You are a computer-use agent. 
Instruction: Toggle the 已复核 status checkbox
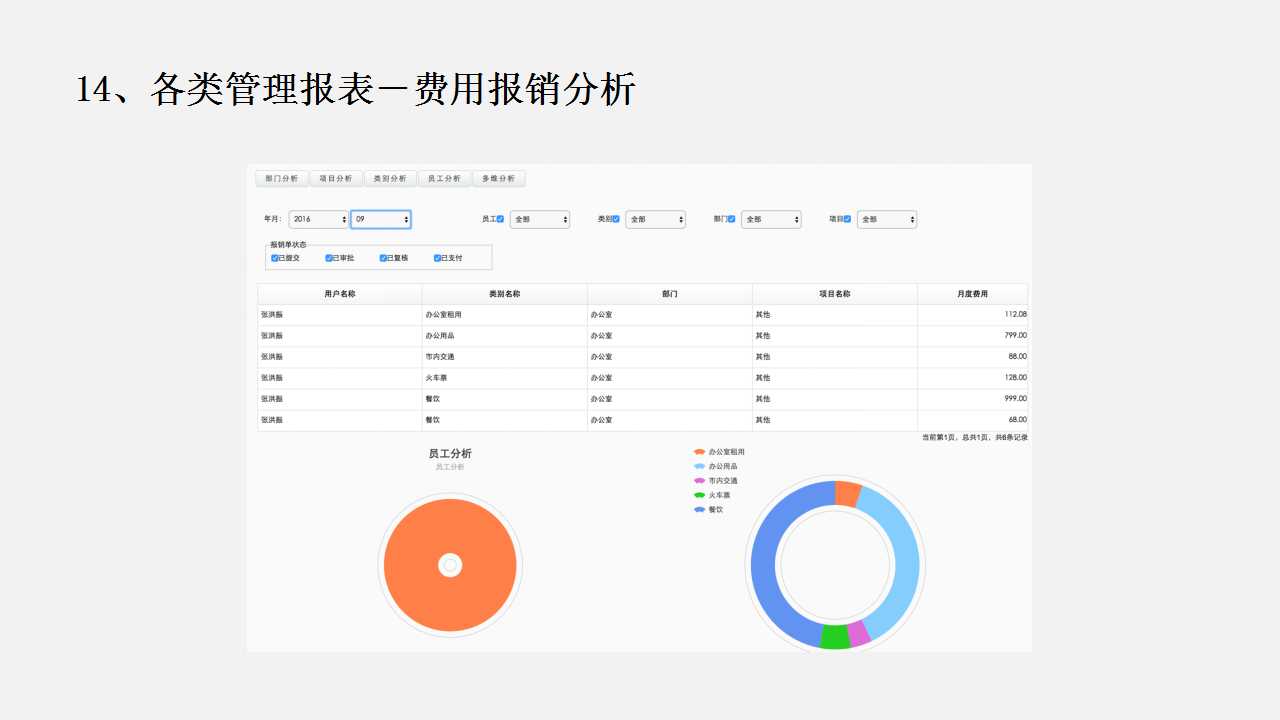tap(383, 258)
